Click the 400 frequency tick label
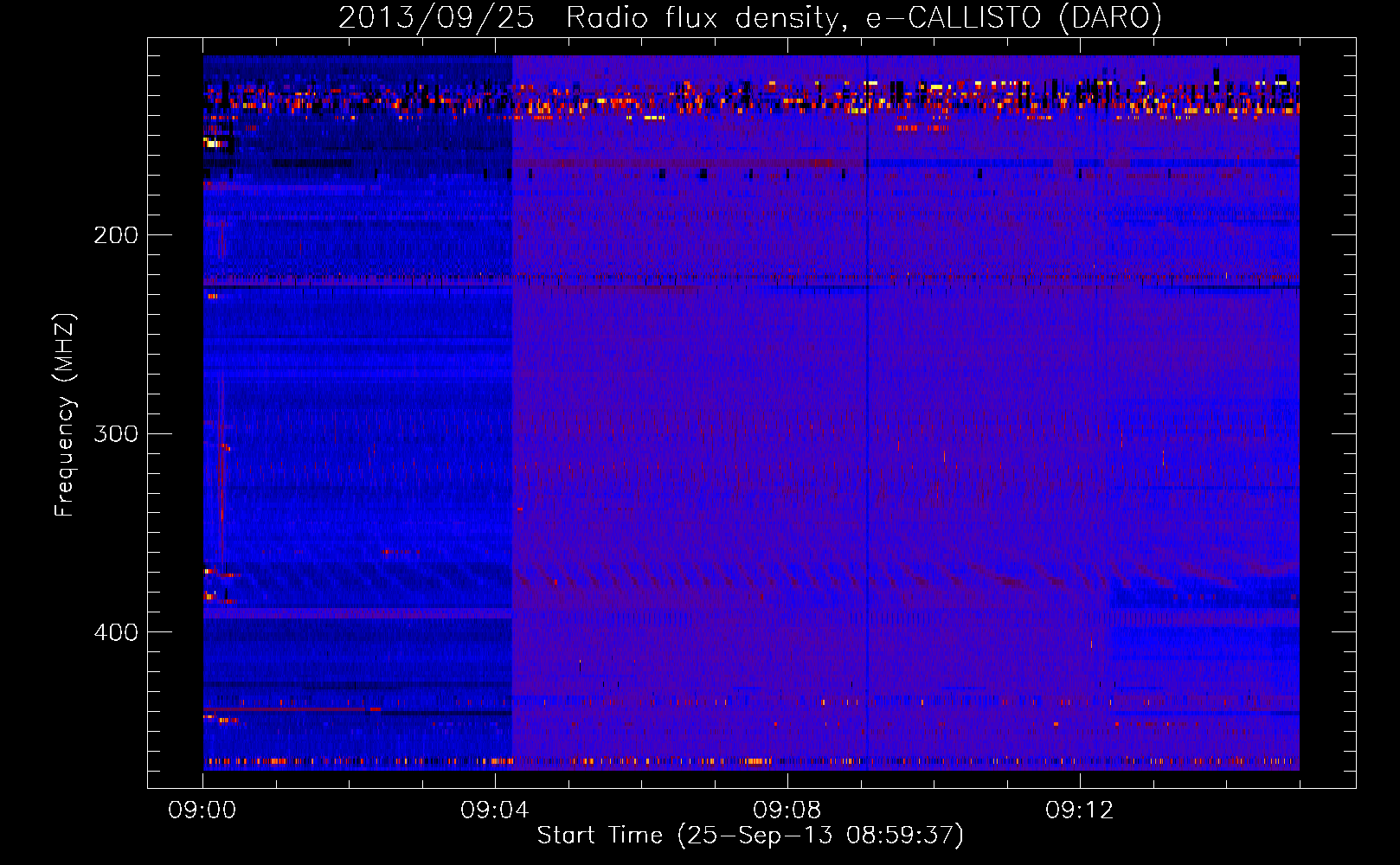The height and width of the screenshot is (865, 1400). pyautogui.click(x=116, y=632)
